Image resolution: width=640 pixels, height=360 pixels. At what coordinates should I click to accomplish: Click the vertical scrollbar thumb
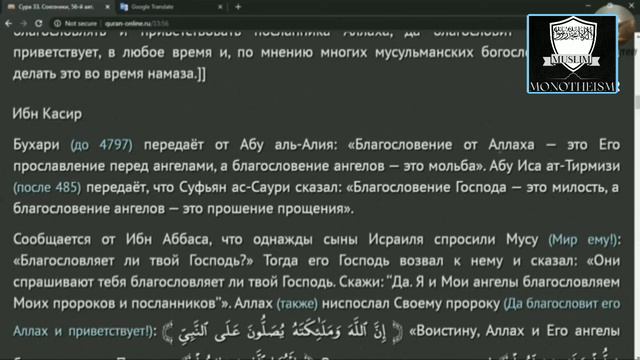pyautogui.click(x=637, y=102)
